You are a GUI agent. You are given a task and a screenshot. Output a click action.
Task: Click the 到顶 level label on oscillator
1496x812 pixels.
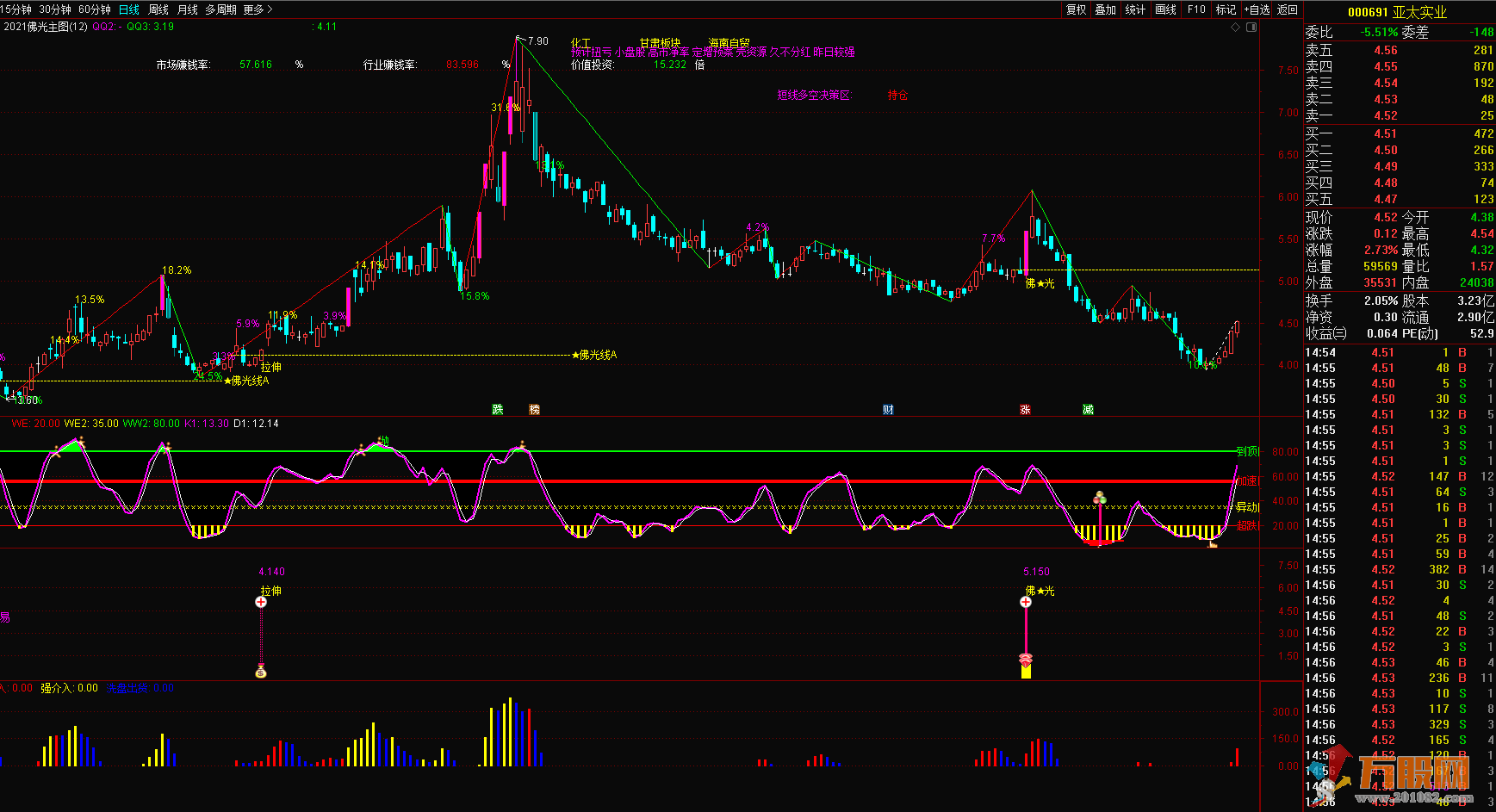[x=1247, y=451]
